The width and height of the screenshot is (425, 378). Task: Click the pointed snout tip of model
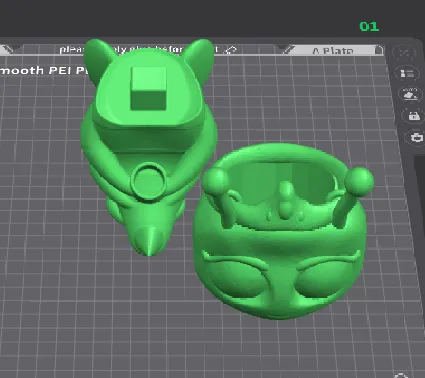[x=148, y=241]
